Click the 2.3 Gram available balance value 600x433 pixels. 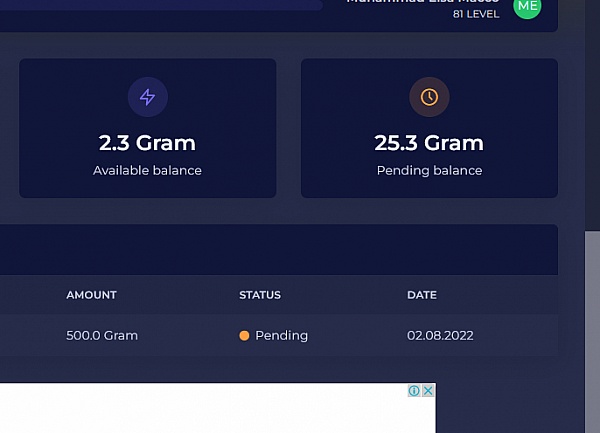(x=147, y=143)
